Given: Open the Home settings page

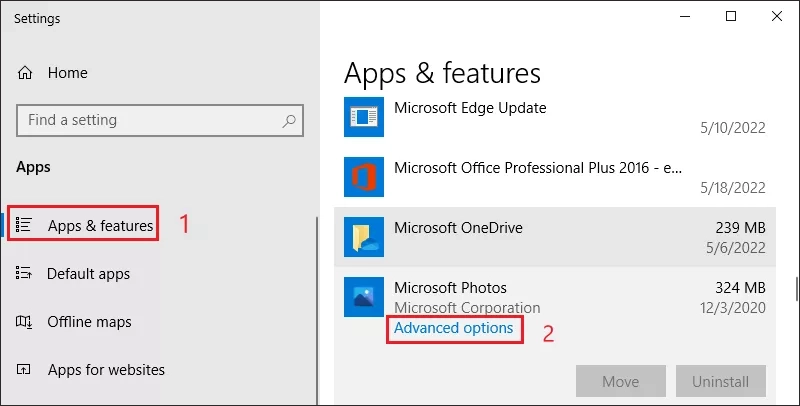Looking at the screenshot, I should point(67,73).
